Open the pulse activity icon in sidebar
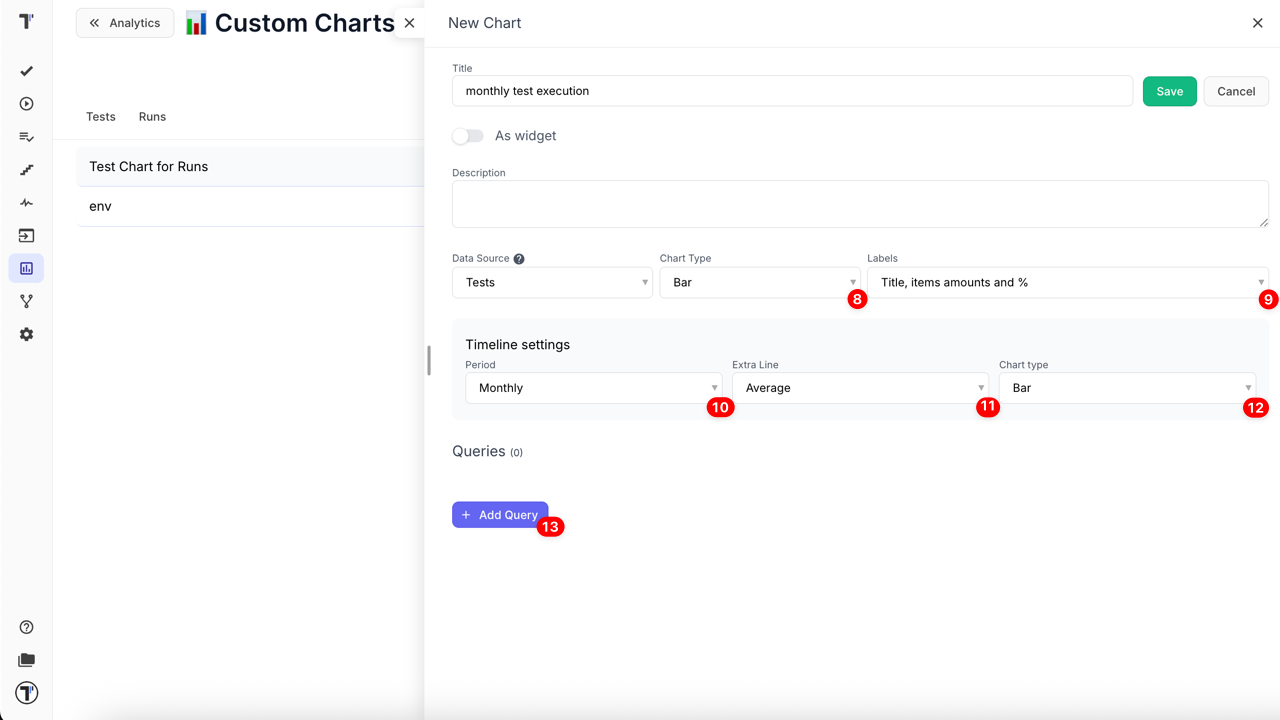The width and height of the screenshot is (1280, 720). pos(26,202)
